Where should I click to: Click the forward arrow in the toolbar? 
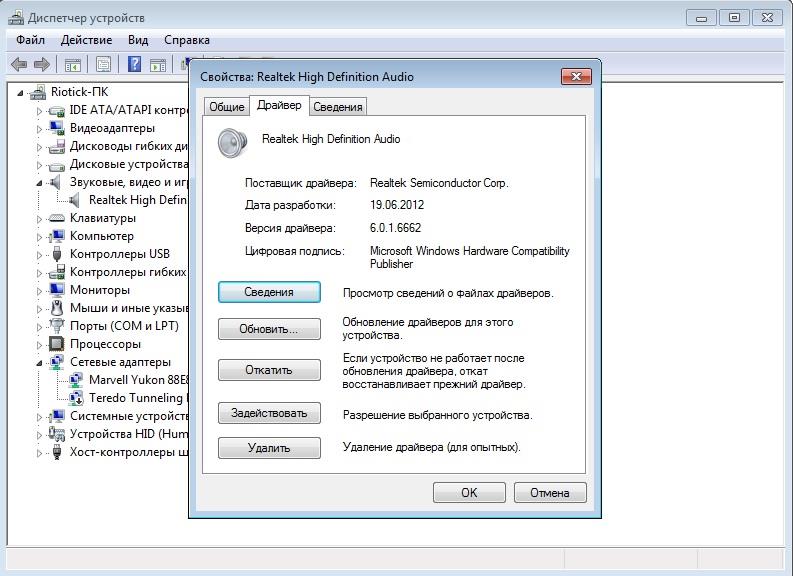[x=42, y=65]
